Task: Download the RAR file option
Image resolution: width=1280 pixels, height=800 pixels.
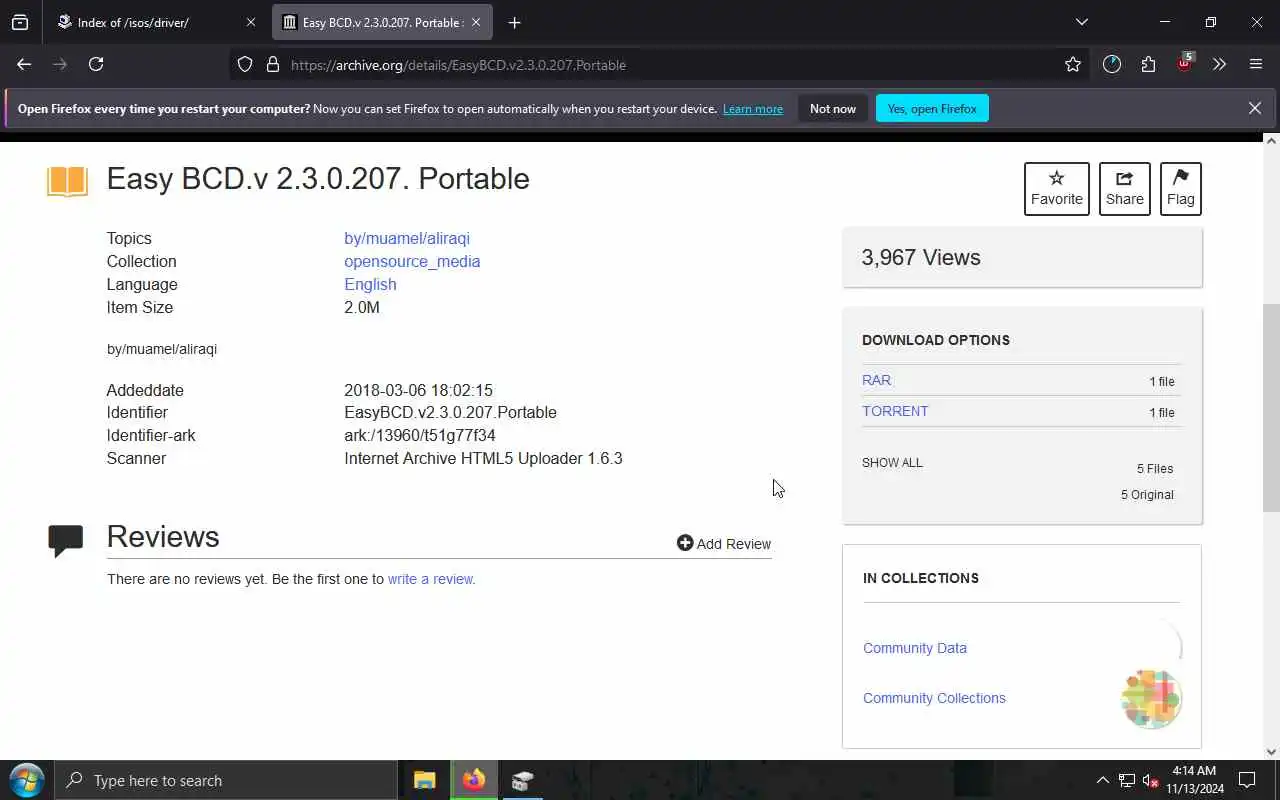Action: pos(877,380)
